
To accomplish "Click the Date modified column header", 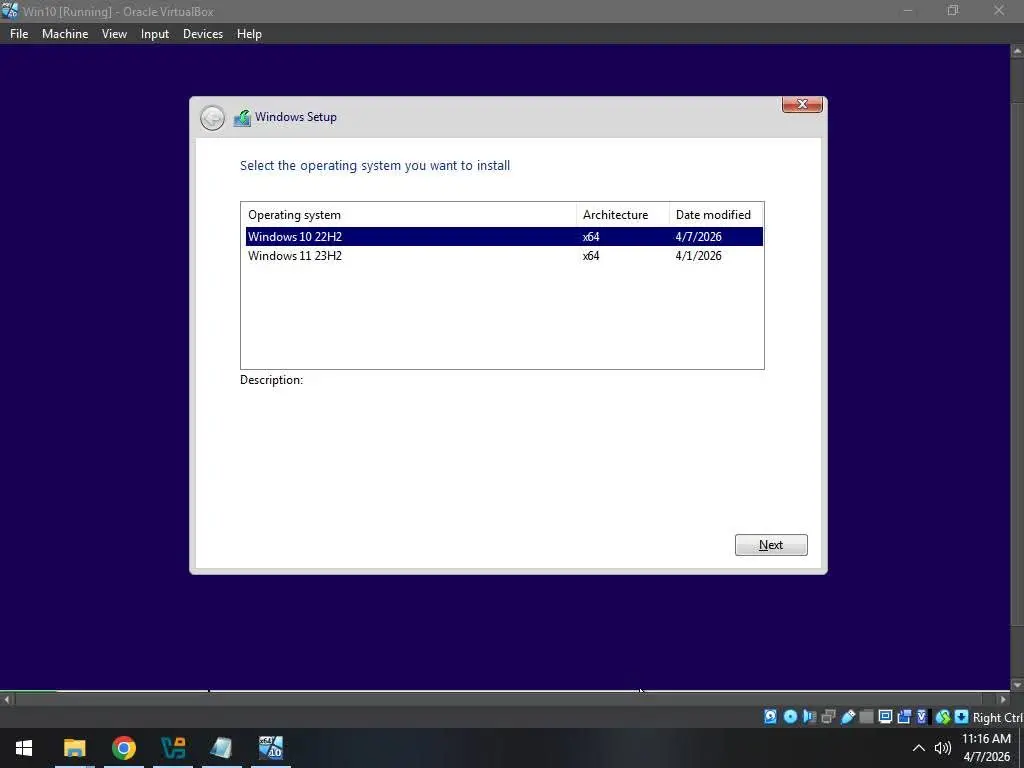I will click(x=716, y=215).
